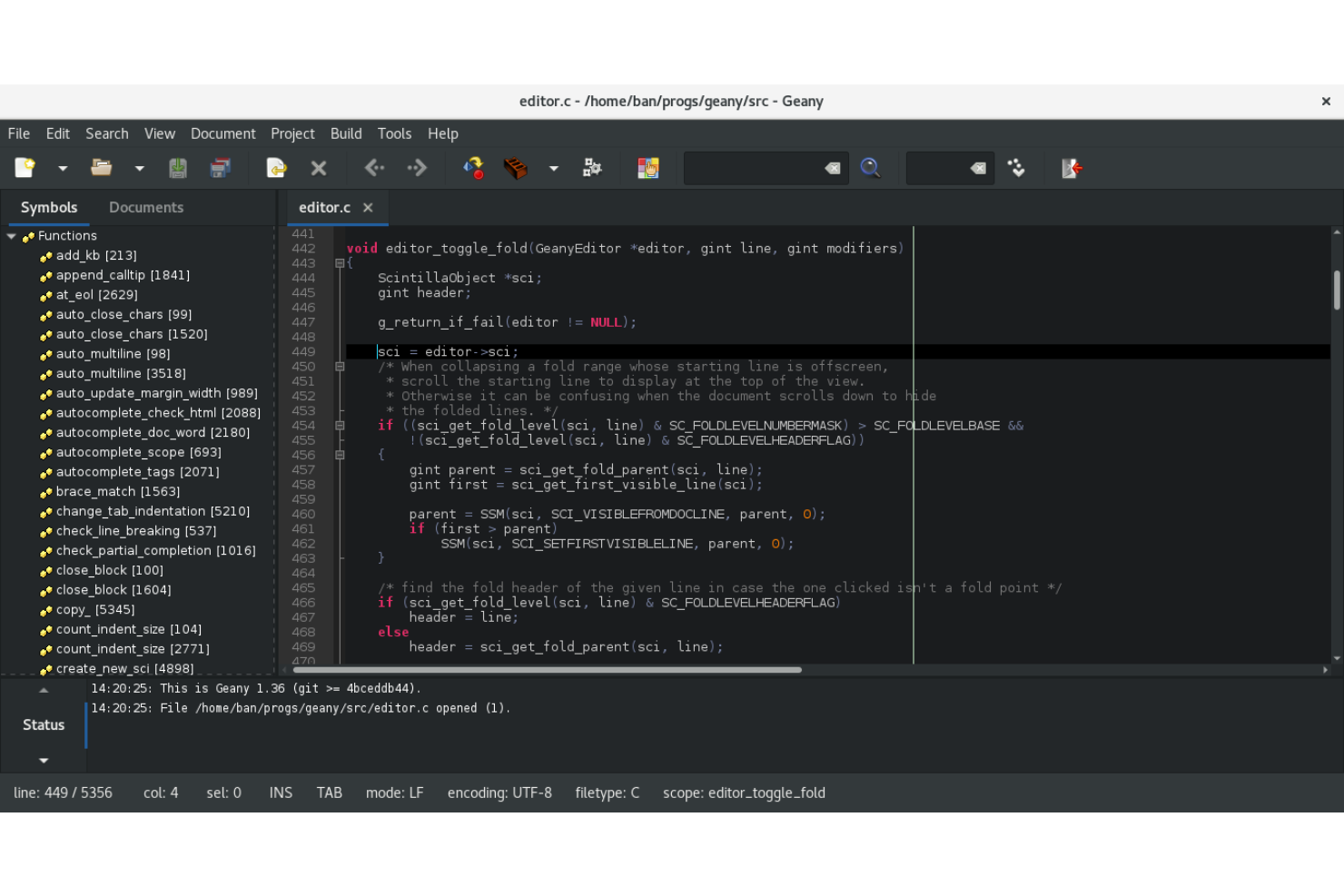Open the New file template dropdown arrow
The width and height of the screenshot is (1344, 896).
click(63, 168)
